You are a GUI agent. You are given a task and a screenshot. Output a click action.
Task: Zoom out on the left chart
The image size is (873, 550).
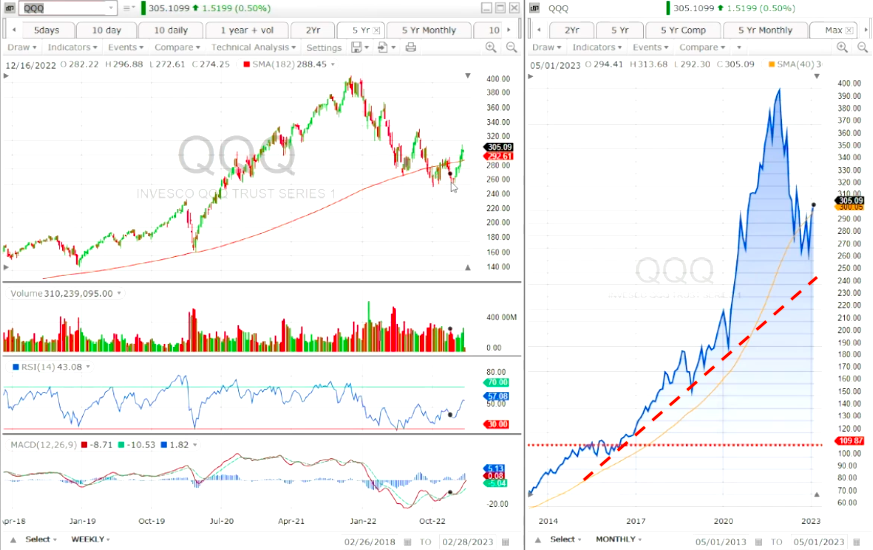[511, 47]
